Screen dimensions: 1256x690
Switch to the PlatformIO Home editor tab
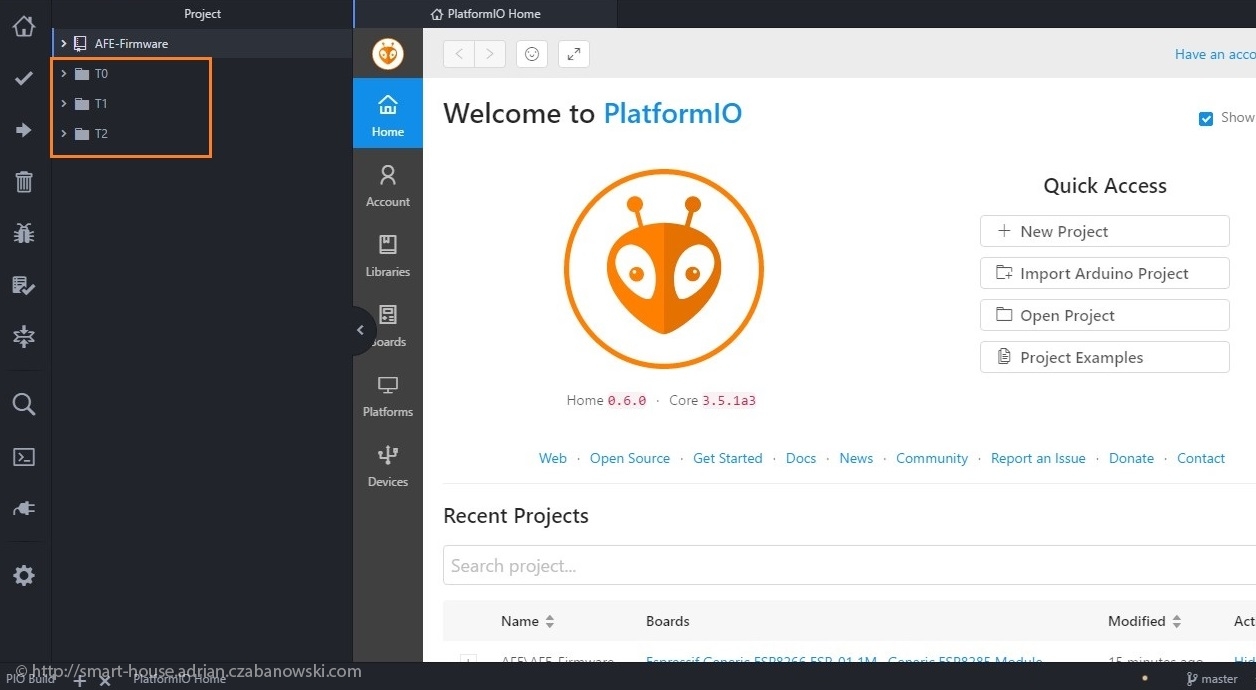(486, 14)
